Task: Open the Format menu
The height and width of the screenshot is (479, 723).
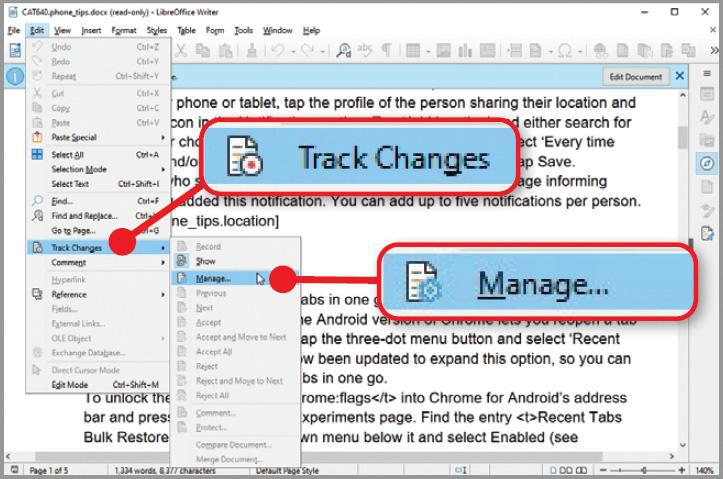Action: pos(124,30)
